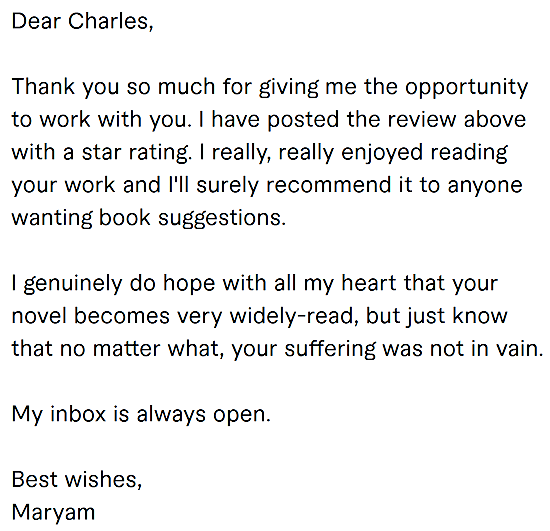Click the word 'recommend' in the text

[x=328, y=185]
